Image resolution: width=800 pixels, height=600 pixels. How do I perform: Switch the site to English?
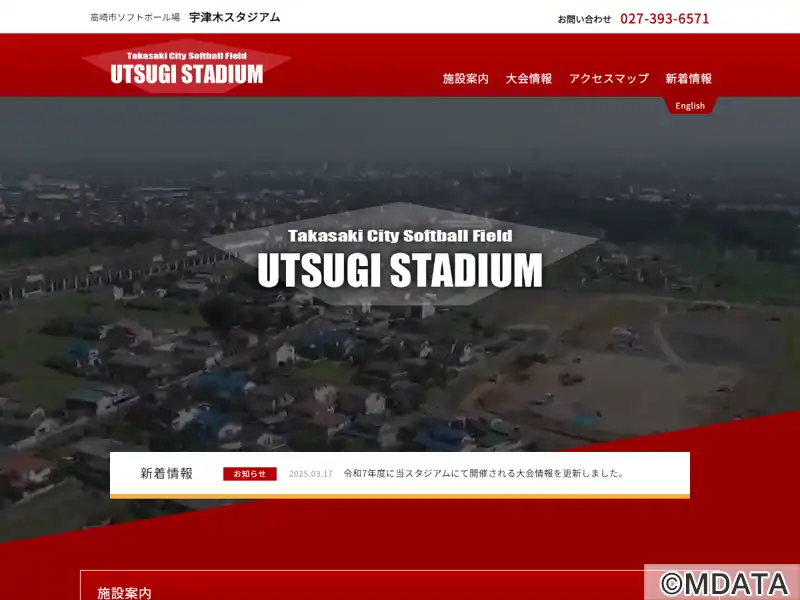[x=690, y=106]
